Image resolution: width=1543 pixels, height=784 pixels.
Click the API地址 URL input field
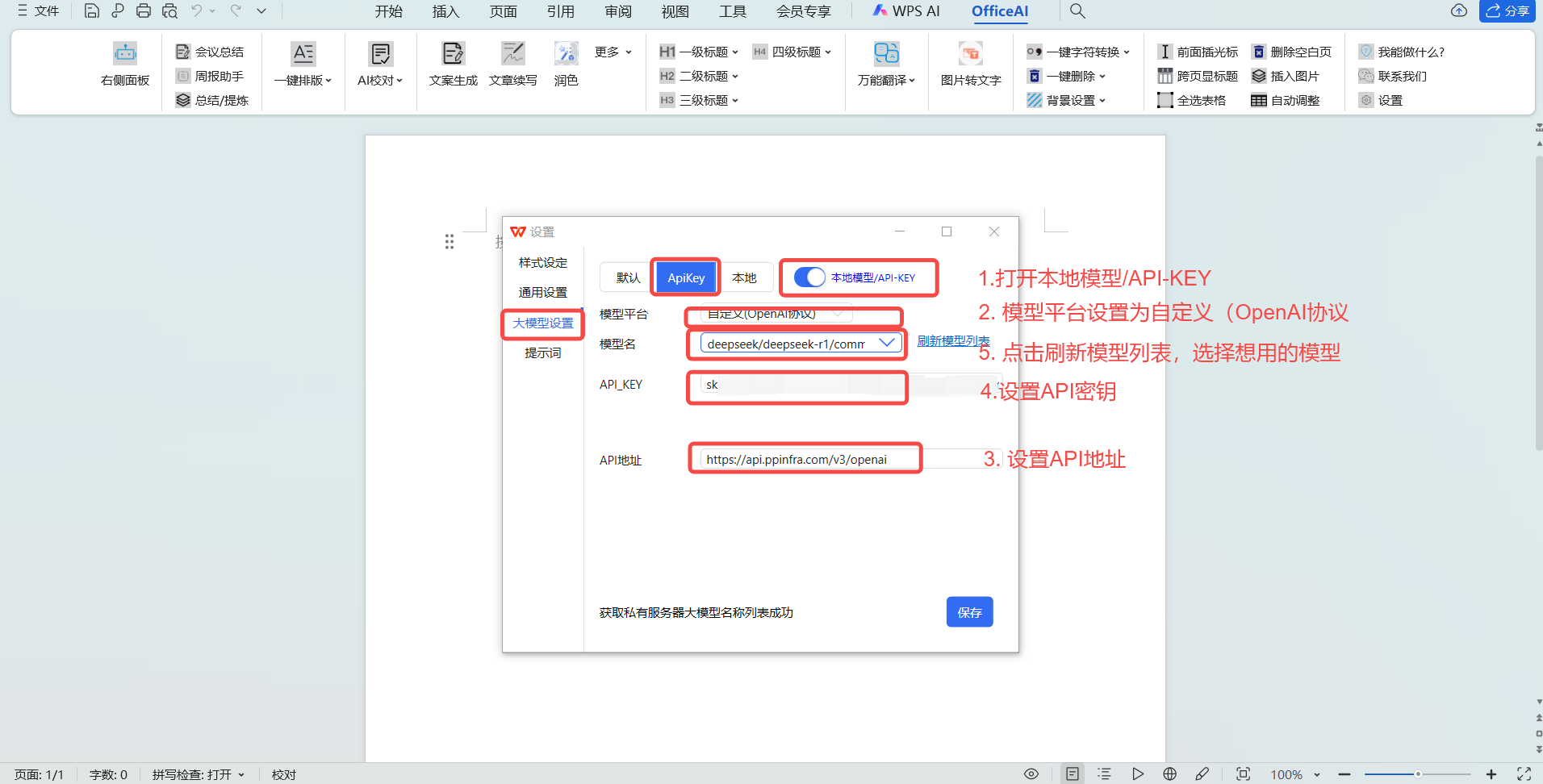click(851, 460)
